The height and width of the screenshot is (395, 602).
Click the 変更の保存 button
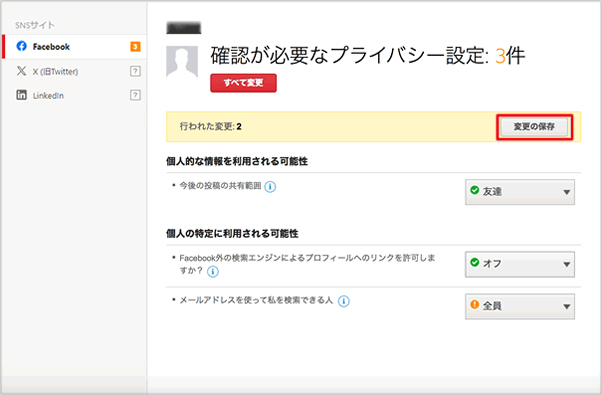click(534, 127)
